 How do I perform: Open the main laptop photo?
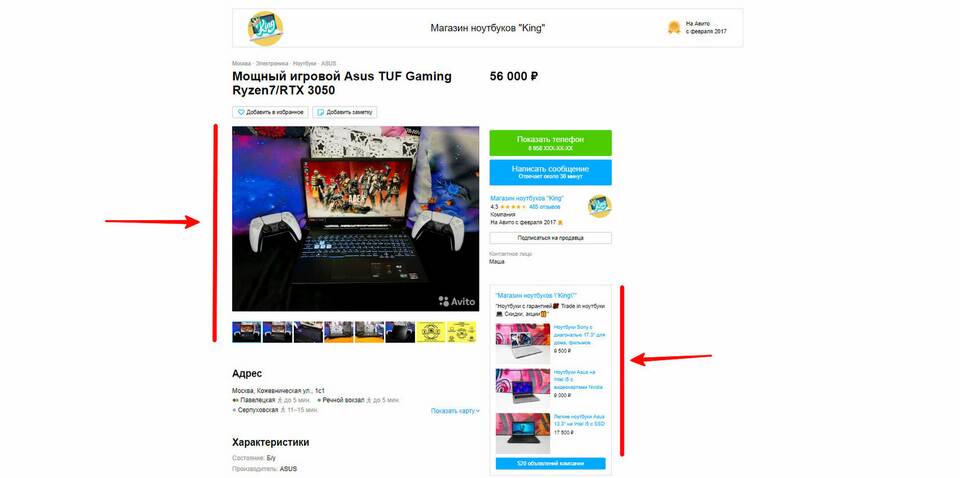coord(341,218)
